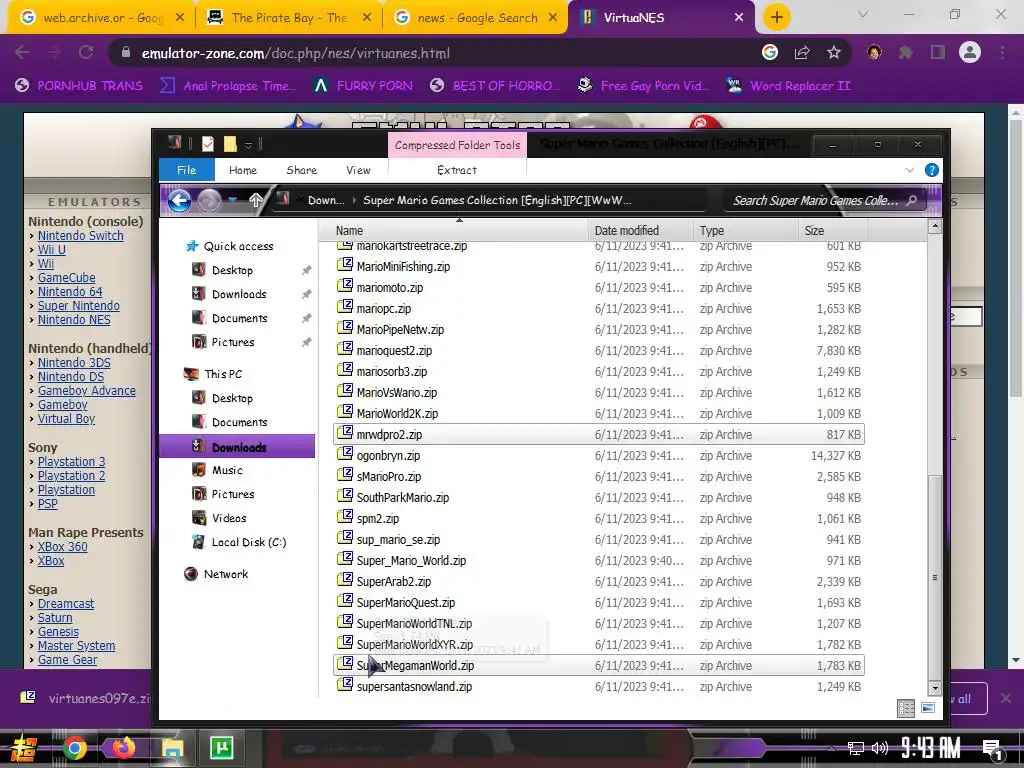Click the Up directory arrow in File Explorer

pos(256,200)
